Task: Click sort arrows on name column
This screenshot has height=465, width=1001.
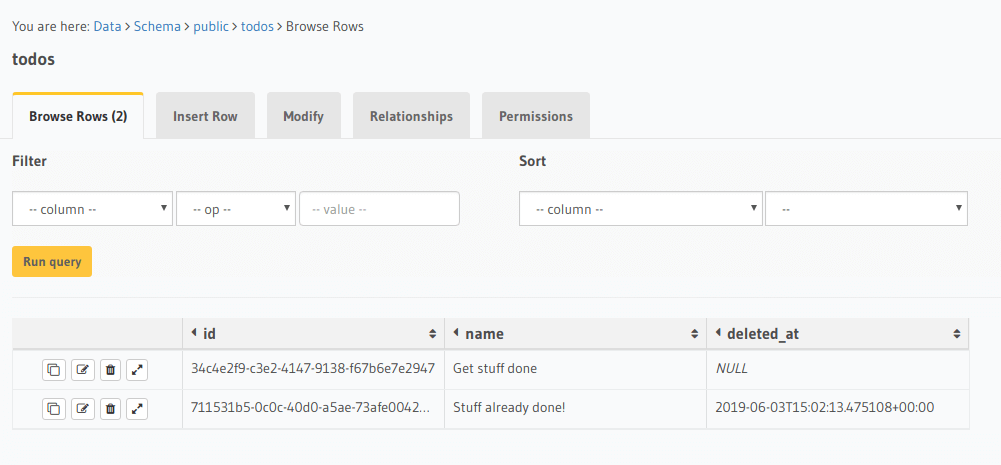Action: (x=694, y=334)
